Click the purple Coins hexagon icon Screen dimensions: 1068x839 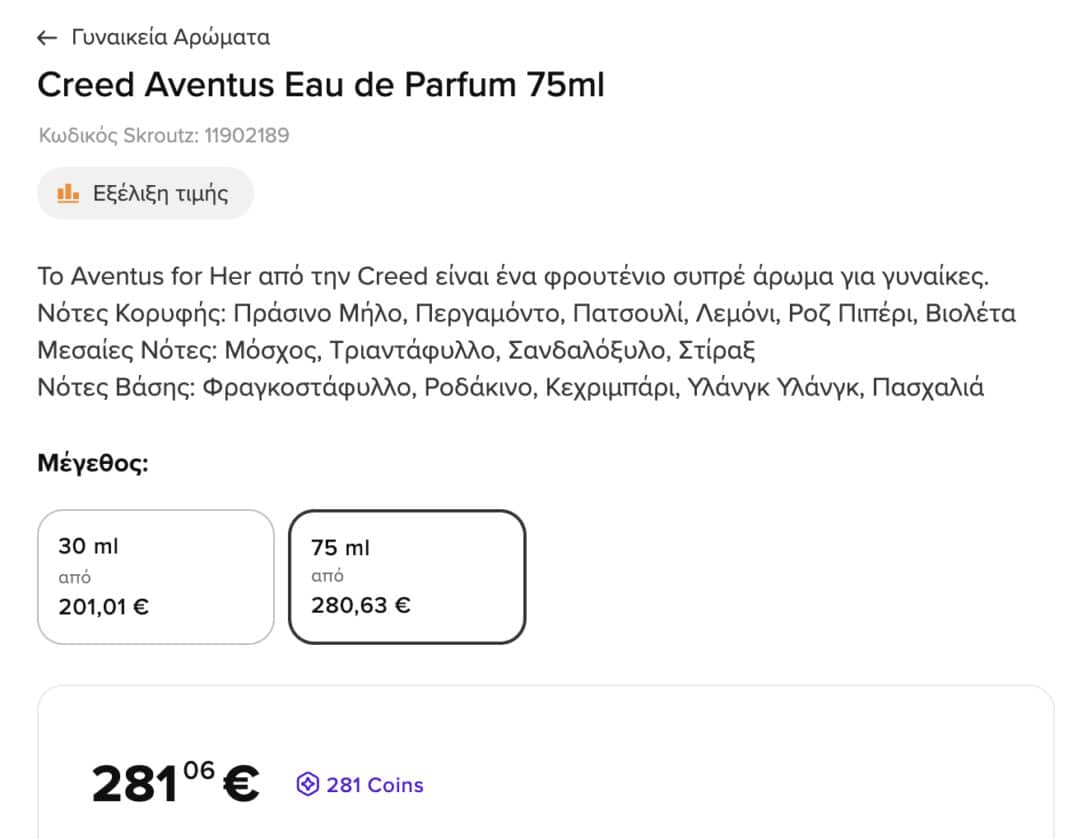pos(307,785)
